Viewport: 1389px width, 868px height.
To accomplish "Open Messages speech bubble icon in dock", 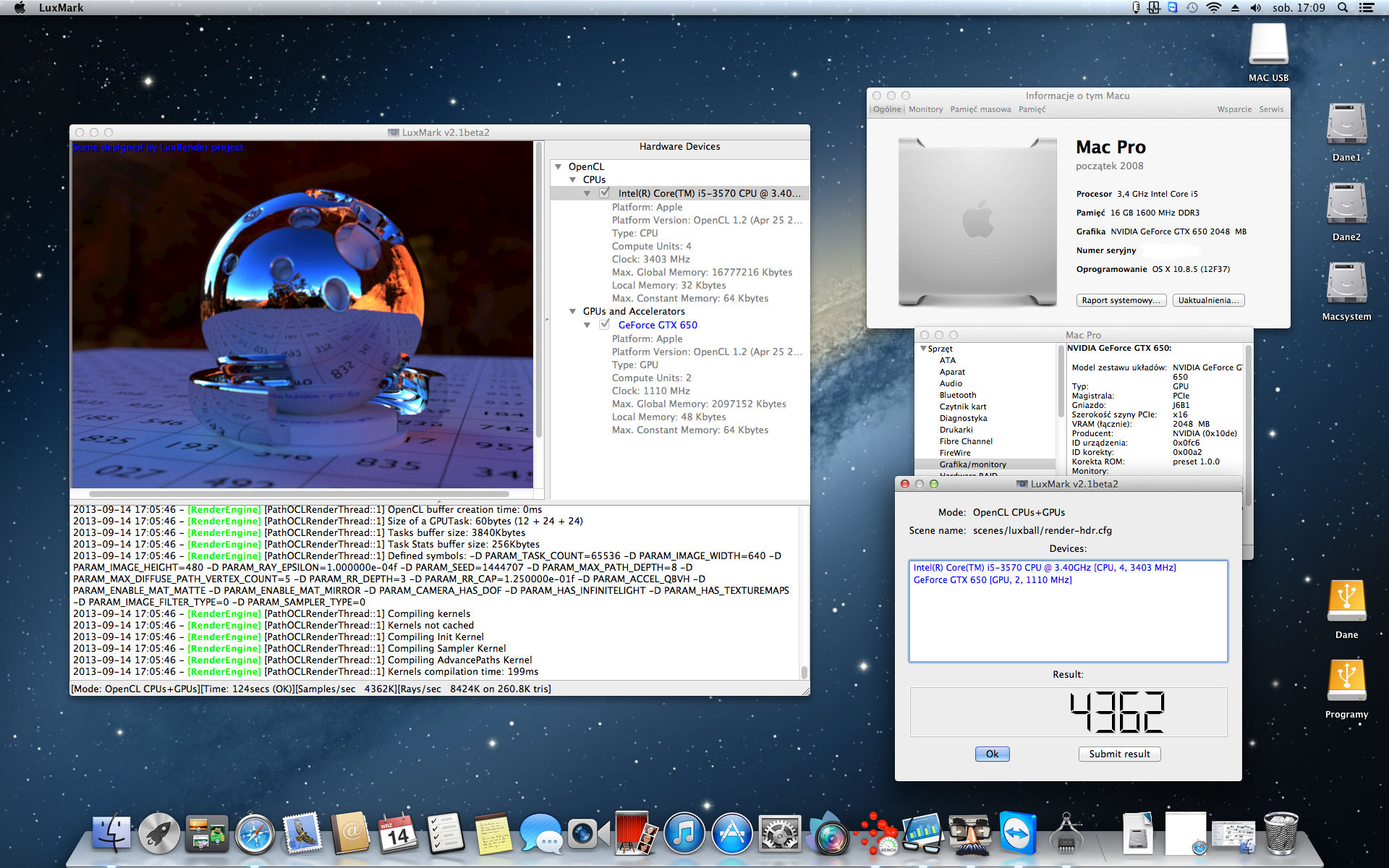I will [x=541, y=833].
